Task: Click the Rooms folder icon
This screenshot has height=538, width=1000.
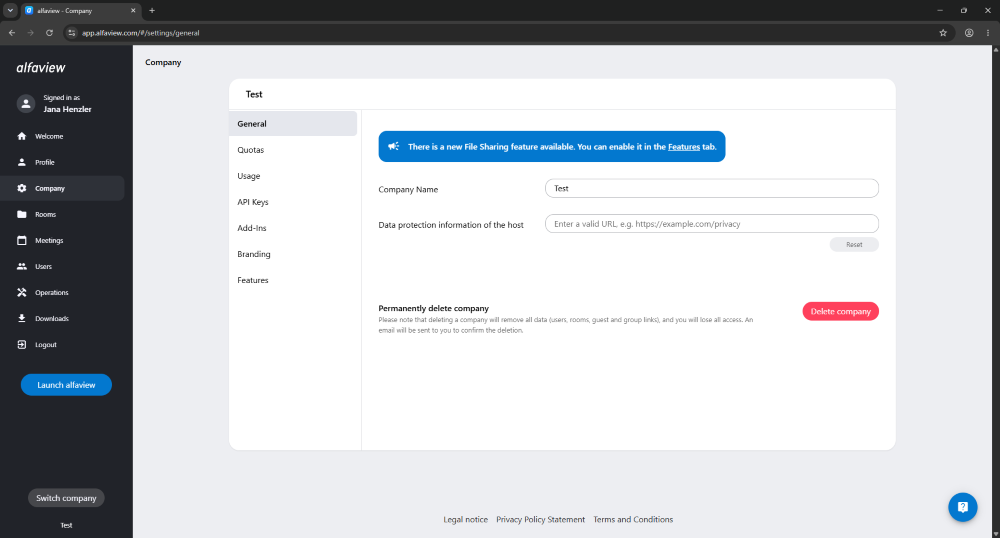Action: click(x=22, y=214)
